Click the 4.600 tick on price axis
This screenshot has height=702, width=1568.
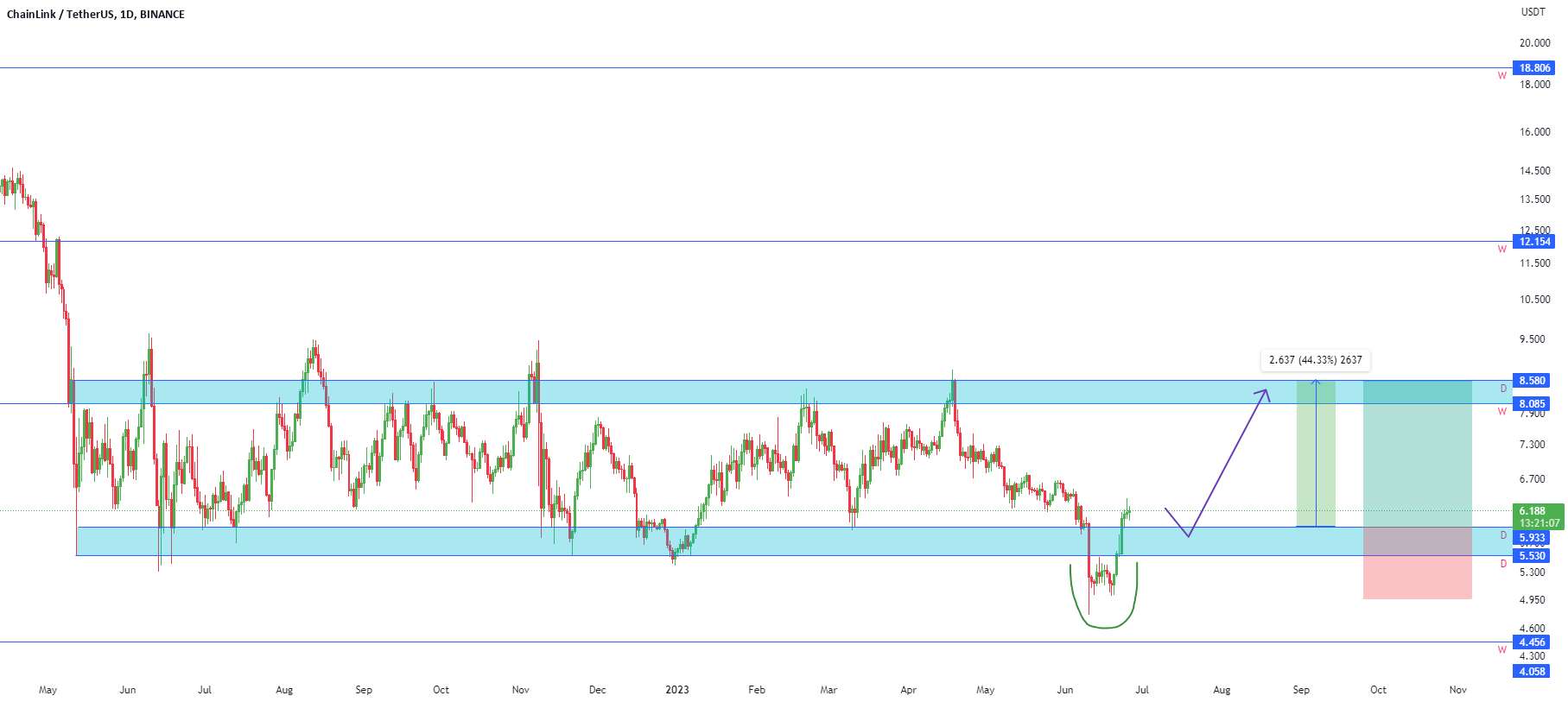point(1533,629)
